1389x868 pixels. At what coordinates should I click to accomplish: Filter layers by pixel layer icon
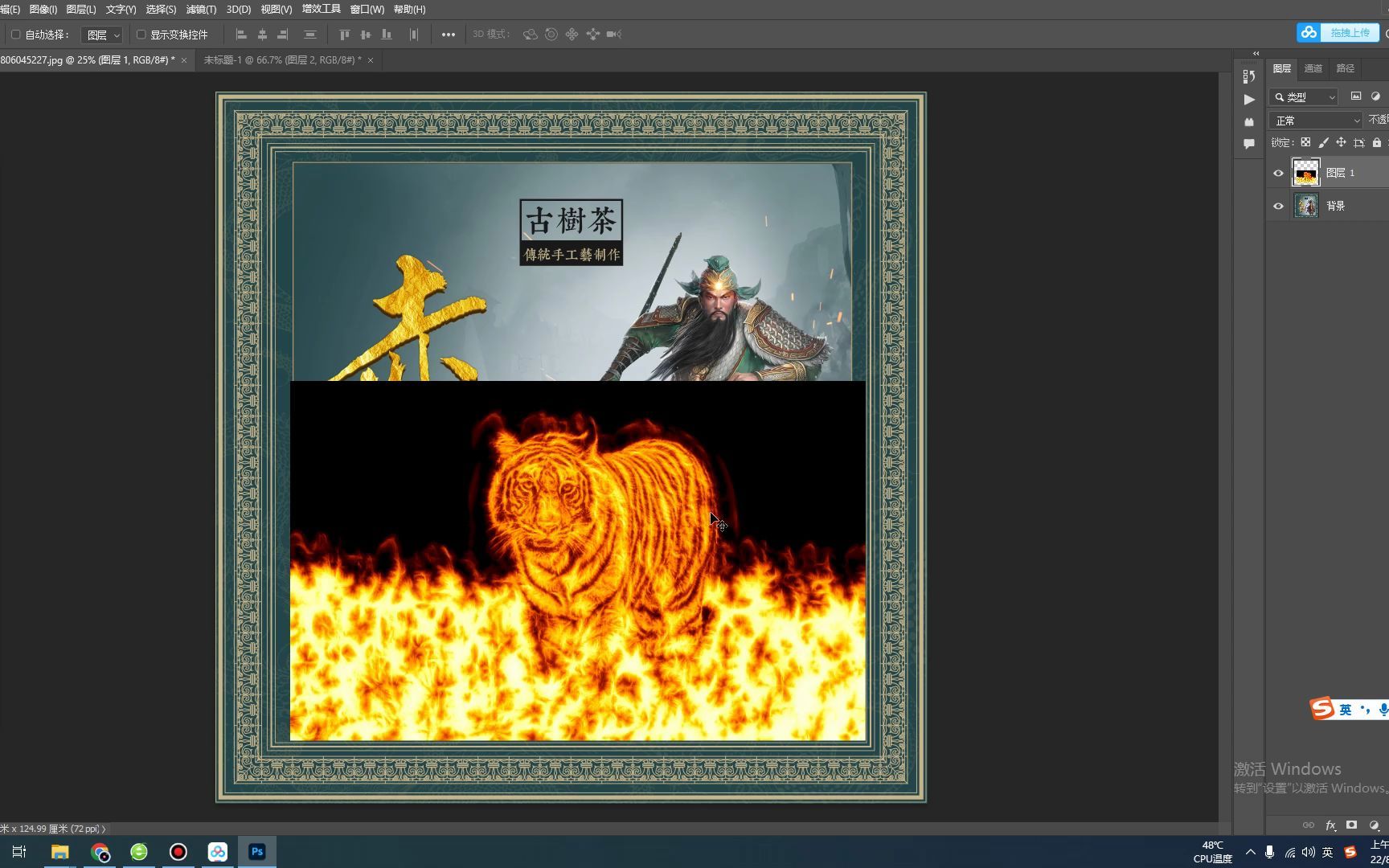1356,96
